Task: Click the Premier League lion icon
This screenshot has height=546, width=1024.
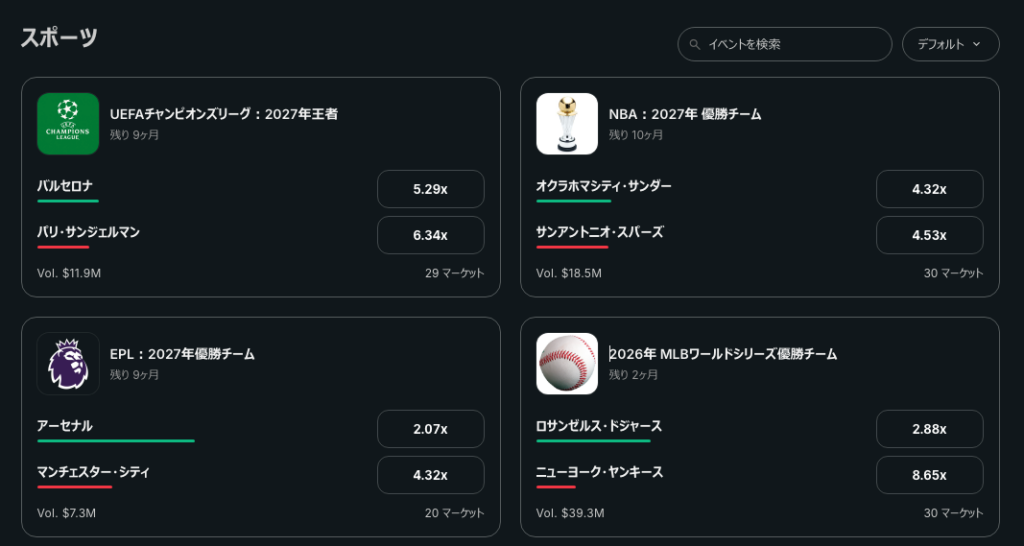Action: pos(68,364)
